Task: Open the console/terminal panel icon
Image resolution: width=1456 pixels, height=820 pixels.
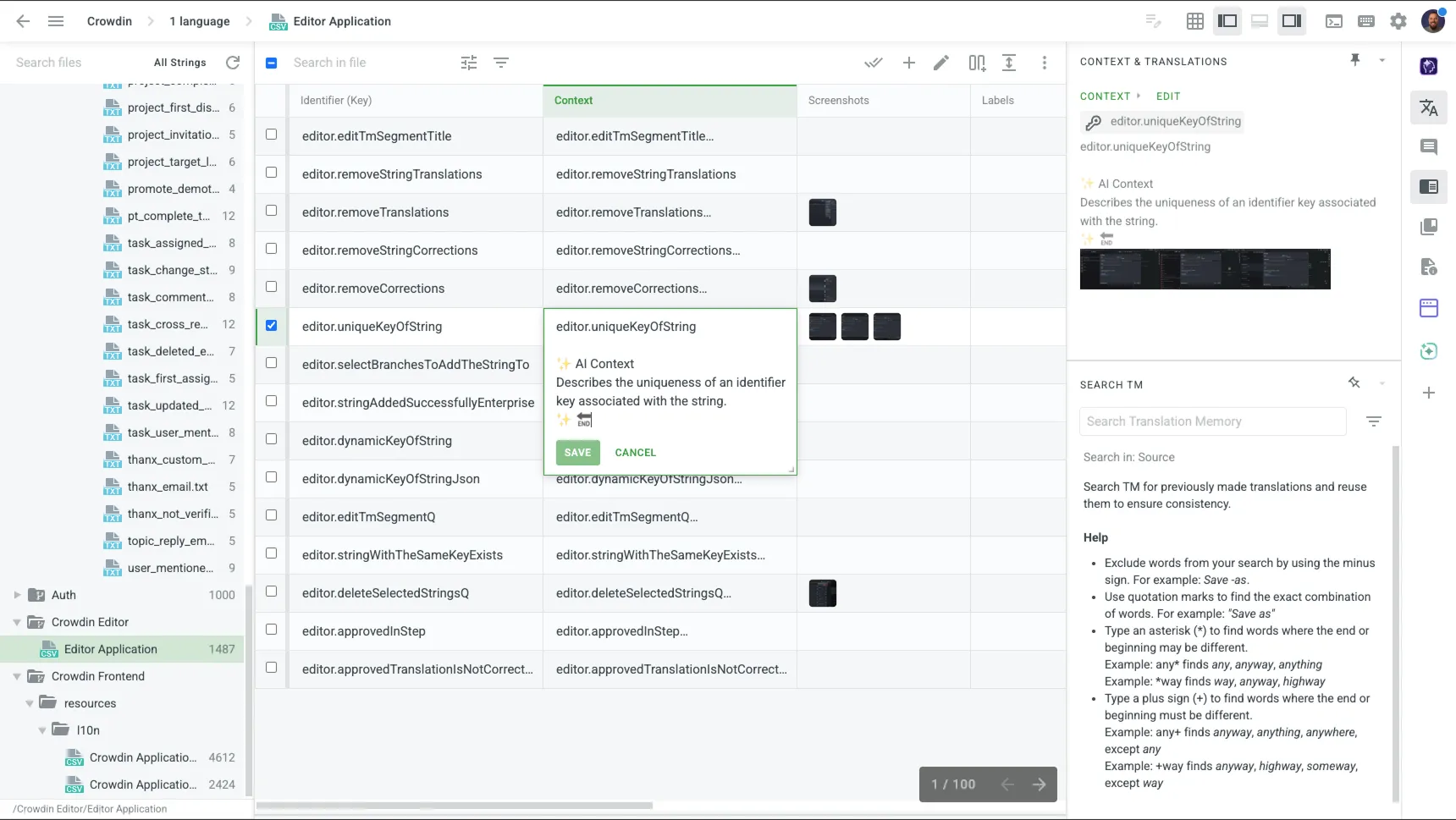Action: pos(1334,20)
